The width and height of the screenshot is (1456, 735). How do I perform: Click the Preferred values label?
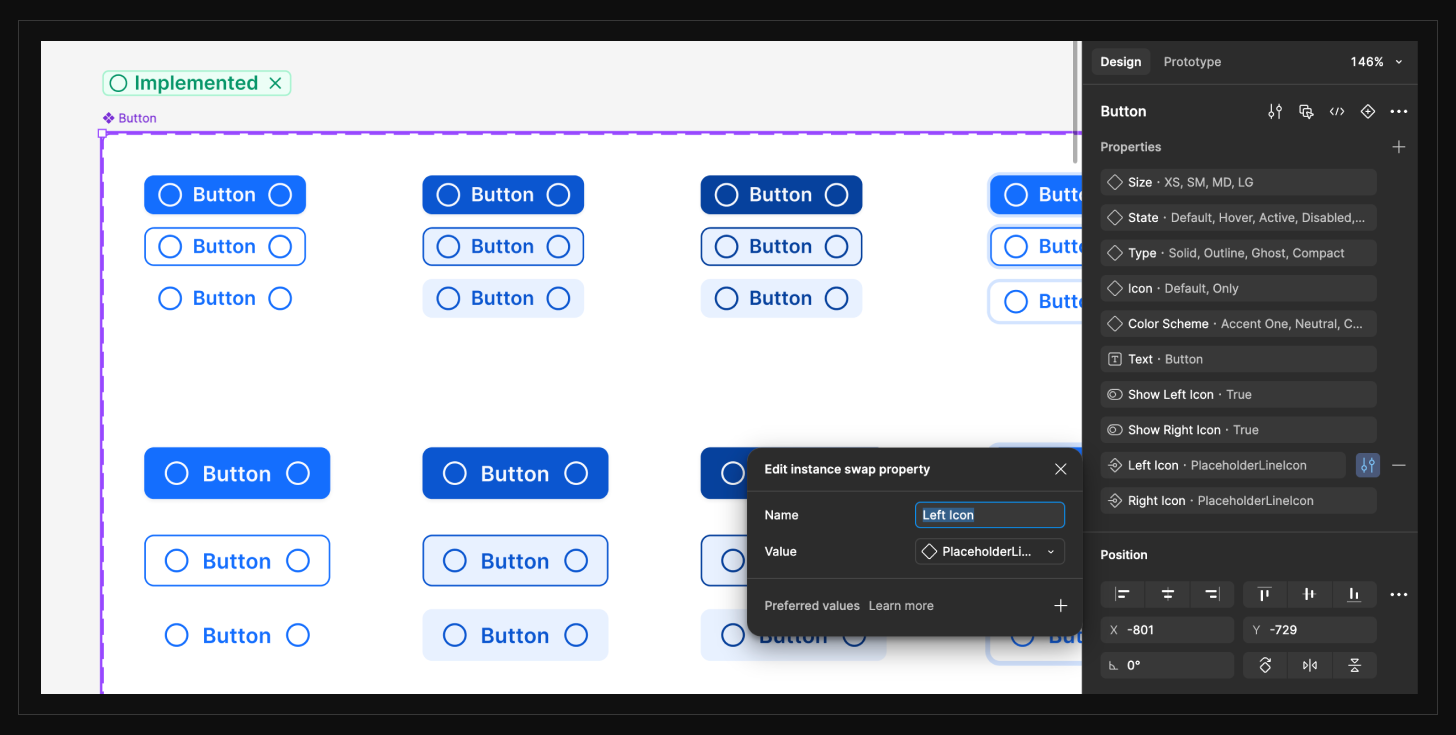coord(812,605)
